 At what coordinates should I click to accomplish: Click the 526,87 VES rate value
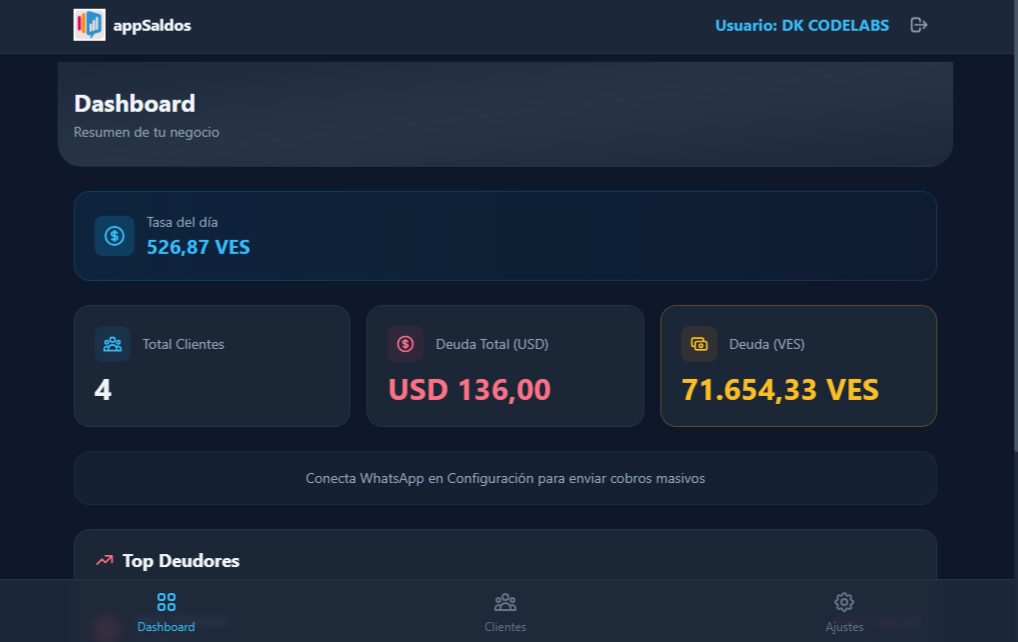click(198, 247)
